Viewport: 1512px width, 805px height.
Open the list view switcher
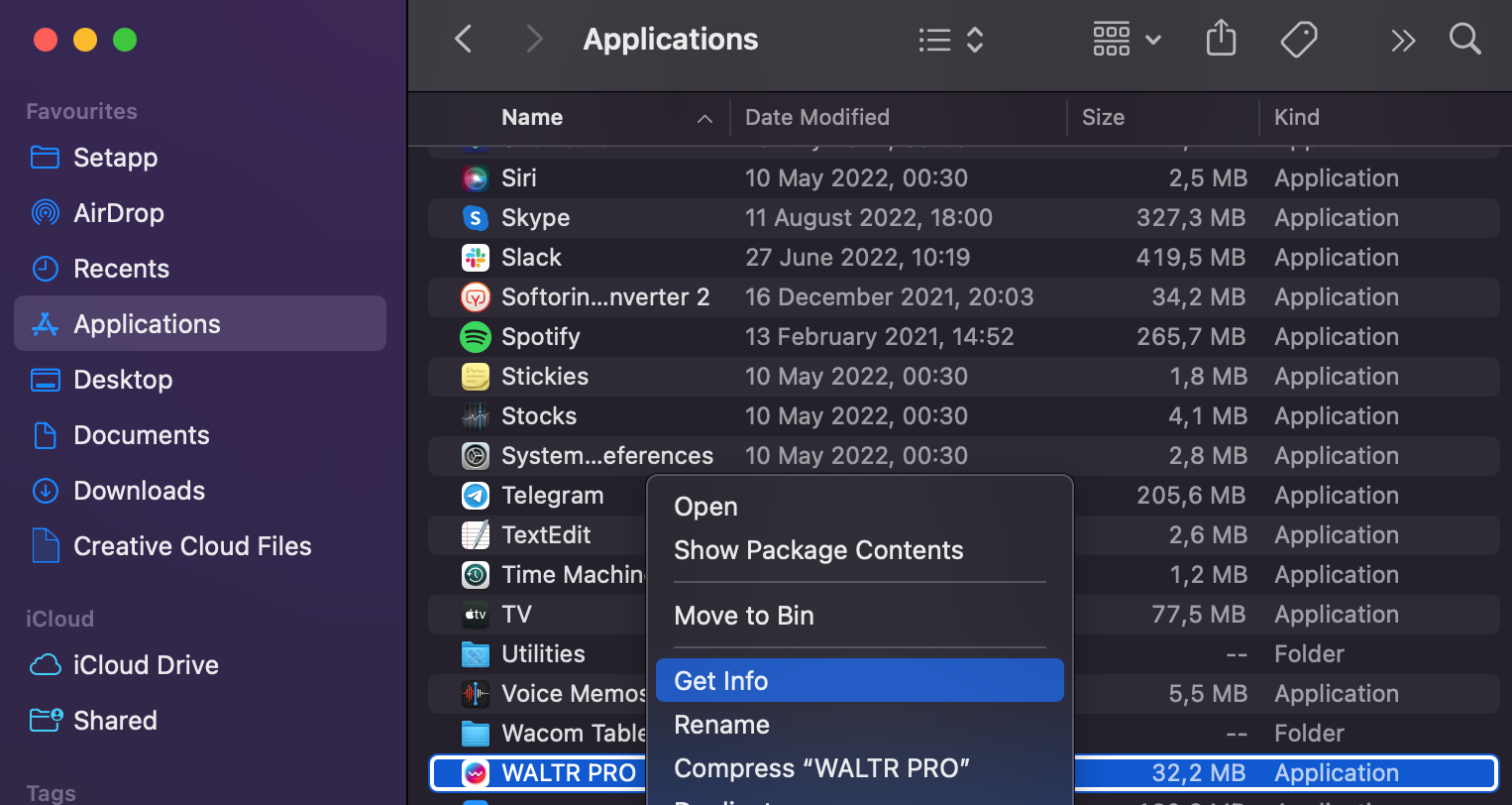949,40
